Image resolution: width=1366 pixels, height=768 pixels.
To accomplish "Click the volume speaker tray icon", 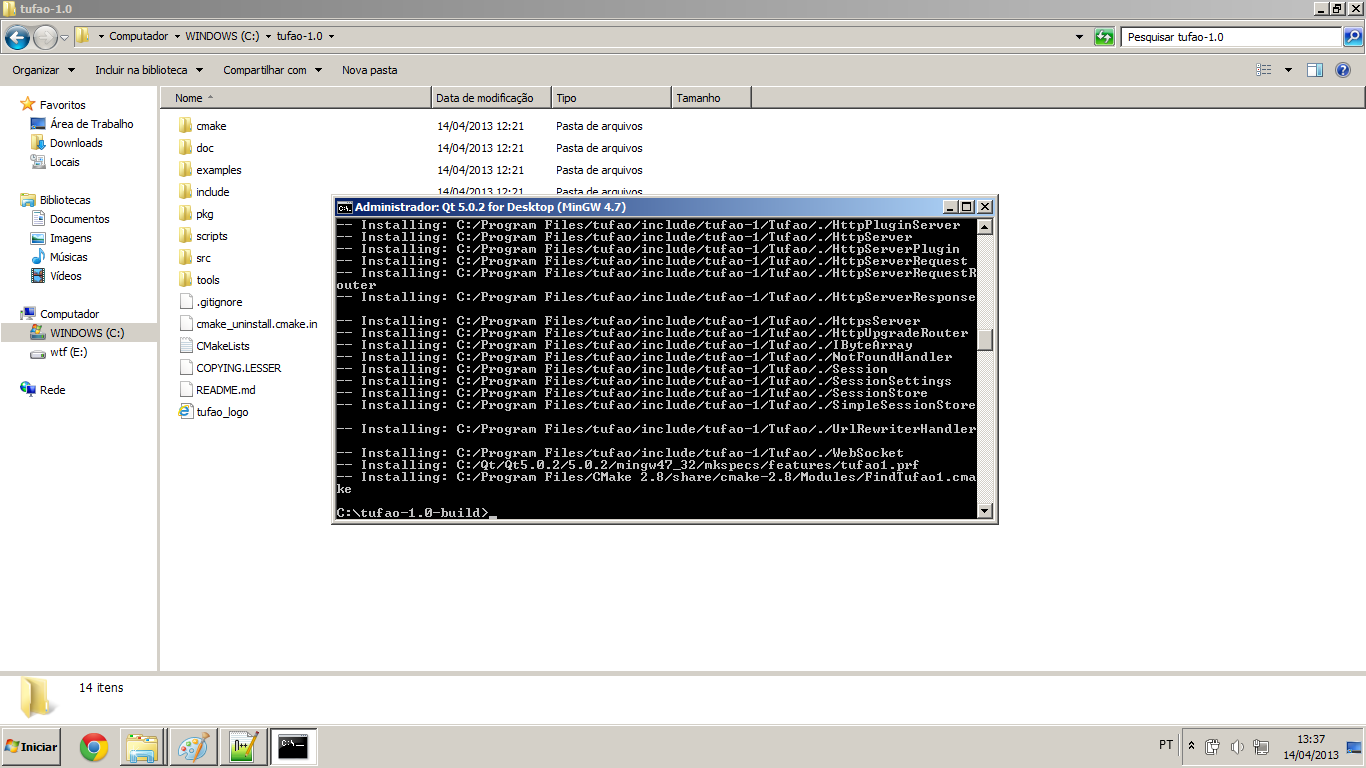I will (x=1237, y=747).
